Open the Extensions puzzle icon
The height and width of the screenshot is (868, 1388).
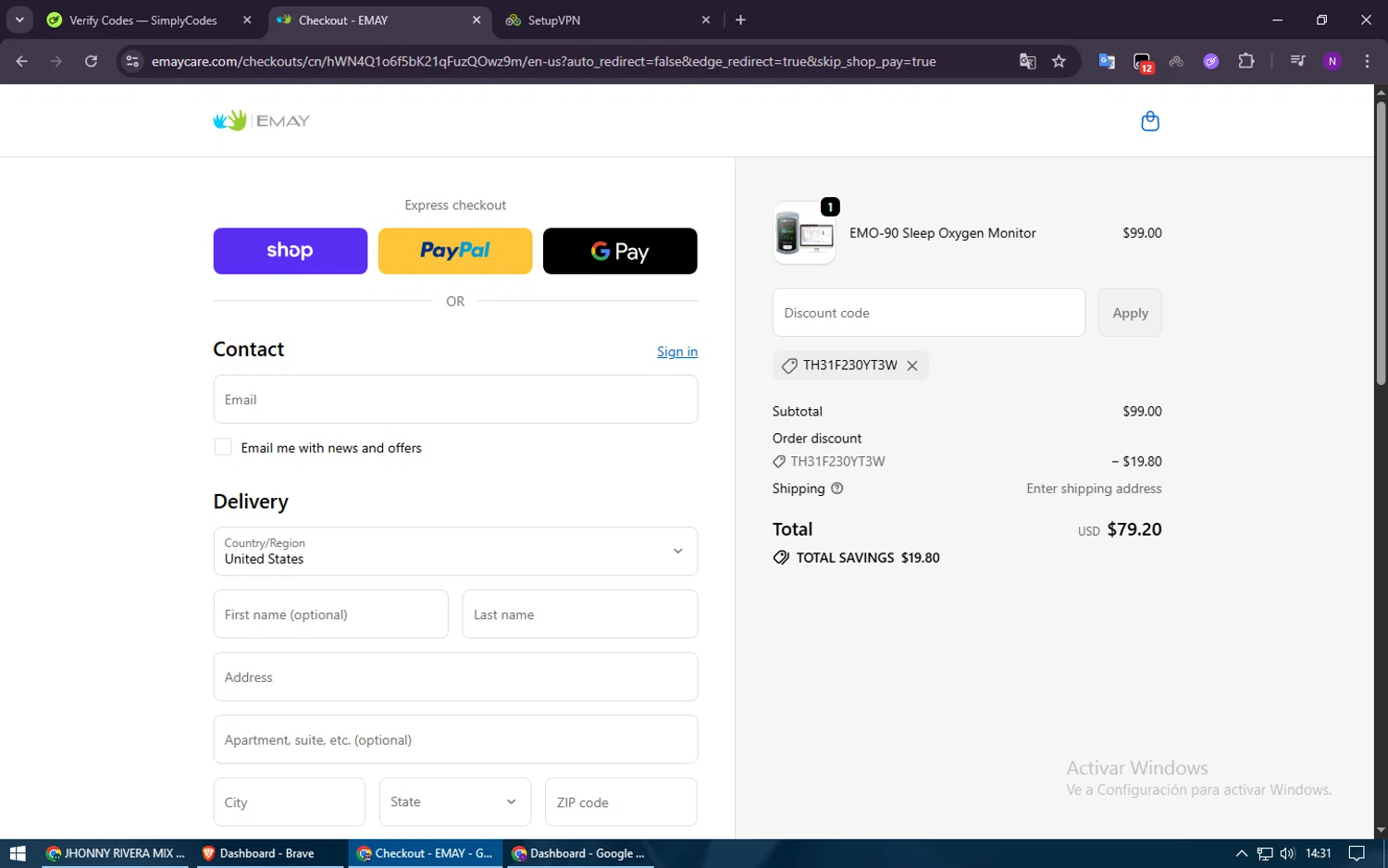[1246, 61]
